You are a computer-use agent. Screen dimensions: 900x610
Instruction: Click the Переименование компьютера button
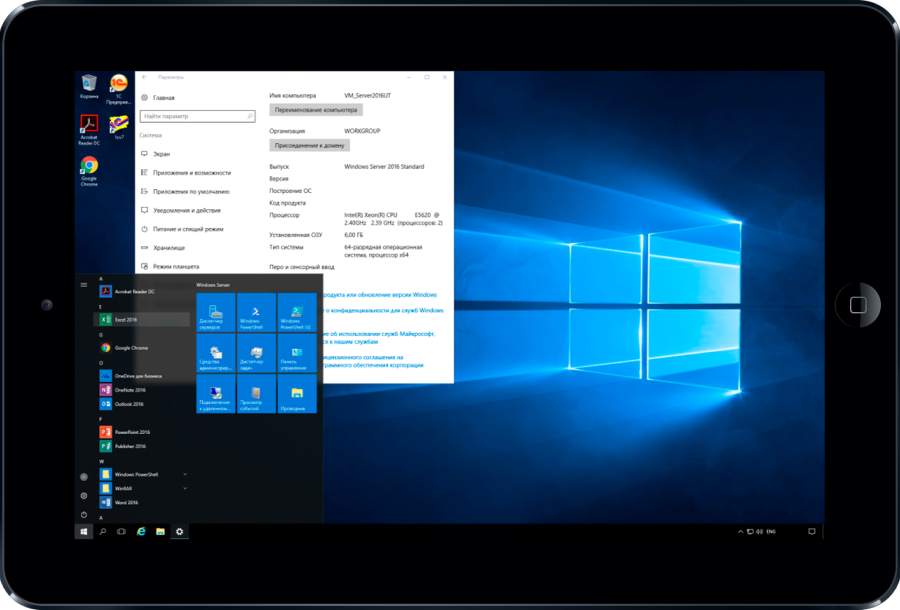316,110
